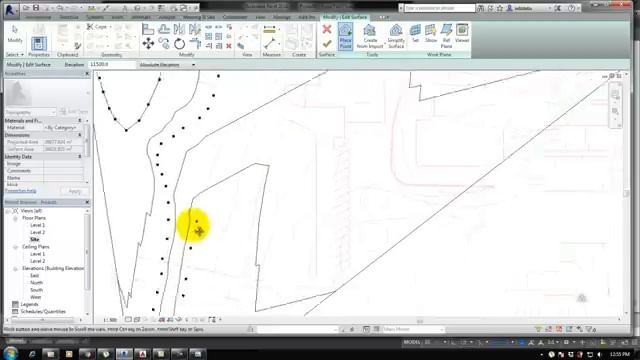Image resolution: width=640 pixels, height=360 pixels.
Task: Select the Ref Plane tool
Action: click(446, 36)
